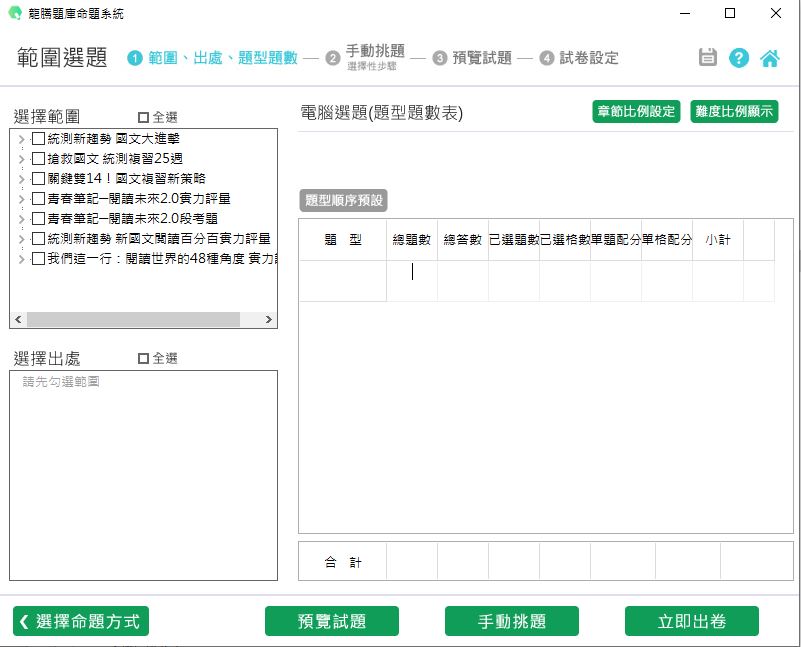This screenshot has width=801, height=647.
Task: Click 題型順序預設 button
Action: [344, 200]
